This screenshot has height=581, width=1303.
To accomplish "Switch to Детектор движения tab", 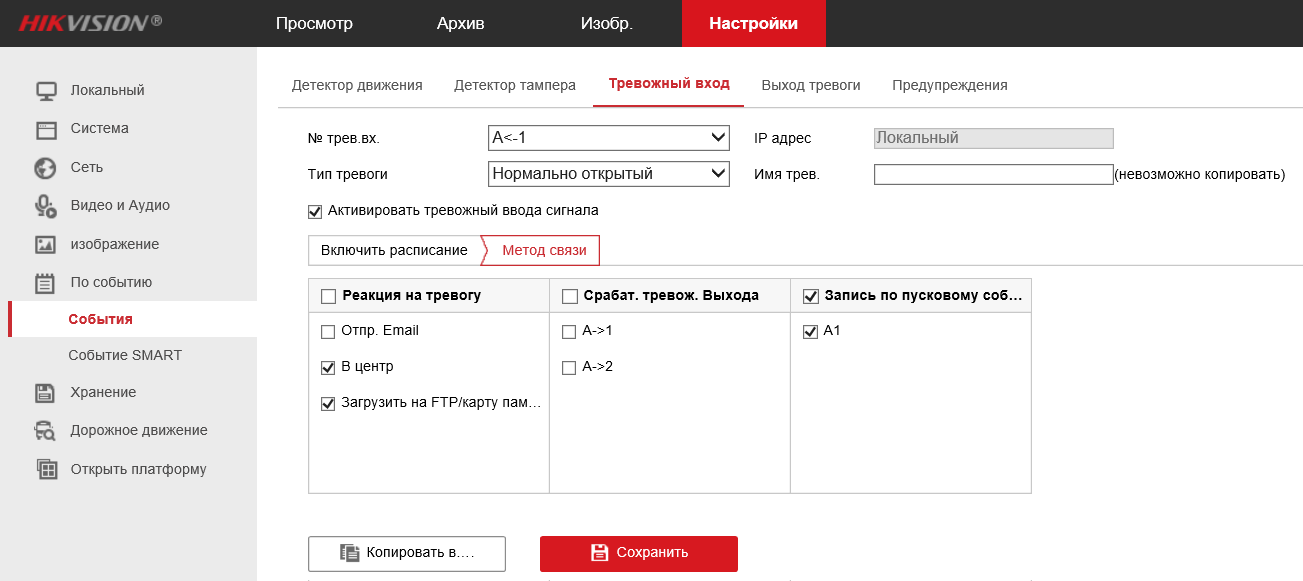I will 357,86.
